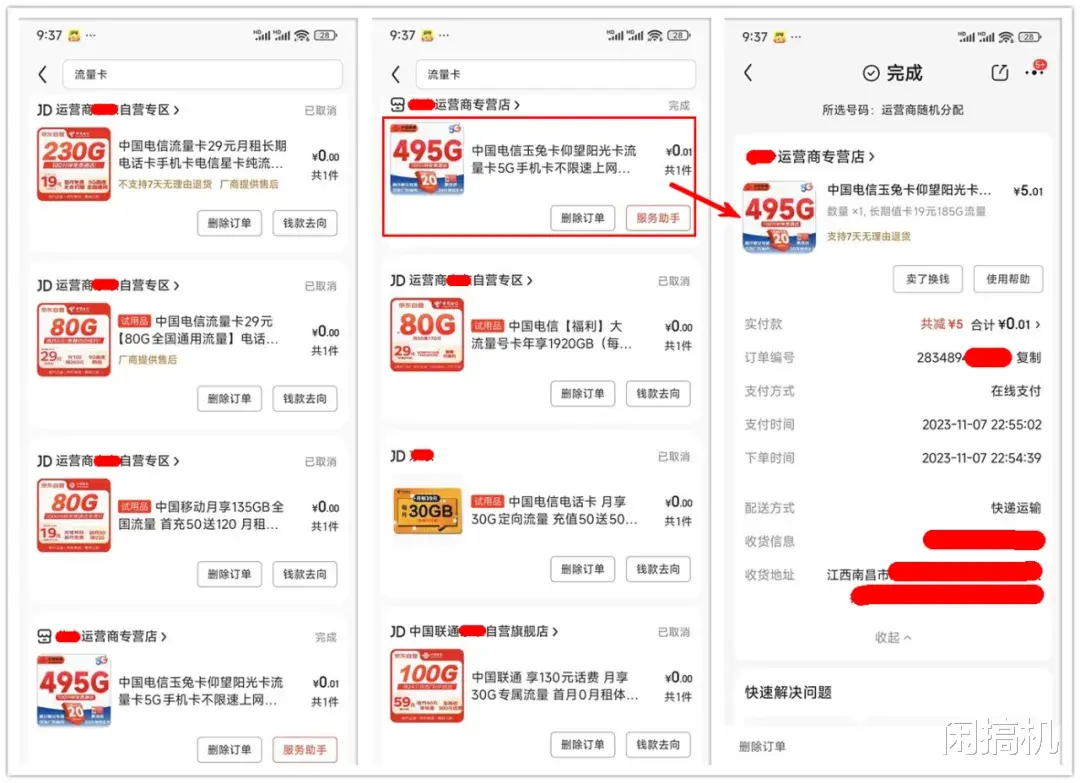Delete the 495G order on the middle screen
The height and width of the screenshot is (783, 1080).
coord(583,218)
